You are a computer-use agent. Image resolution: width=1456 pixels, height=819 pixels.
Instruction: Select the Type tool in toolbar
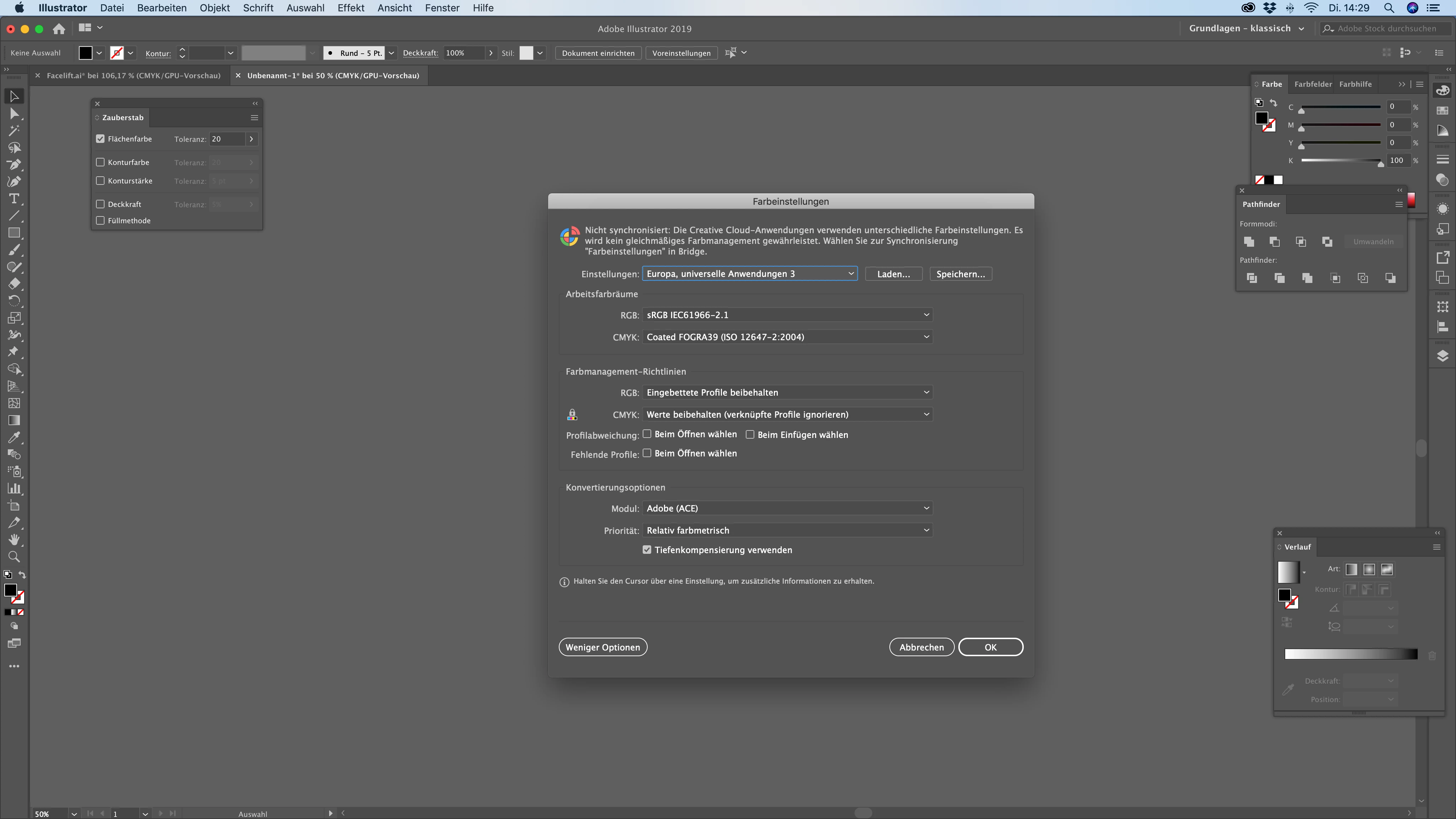point(14,199)
